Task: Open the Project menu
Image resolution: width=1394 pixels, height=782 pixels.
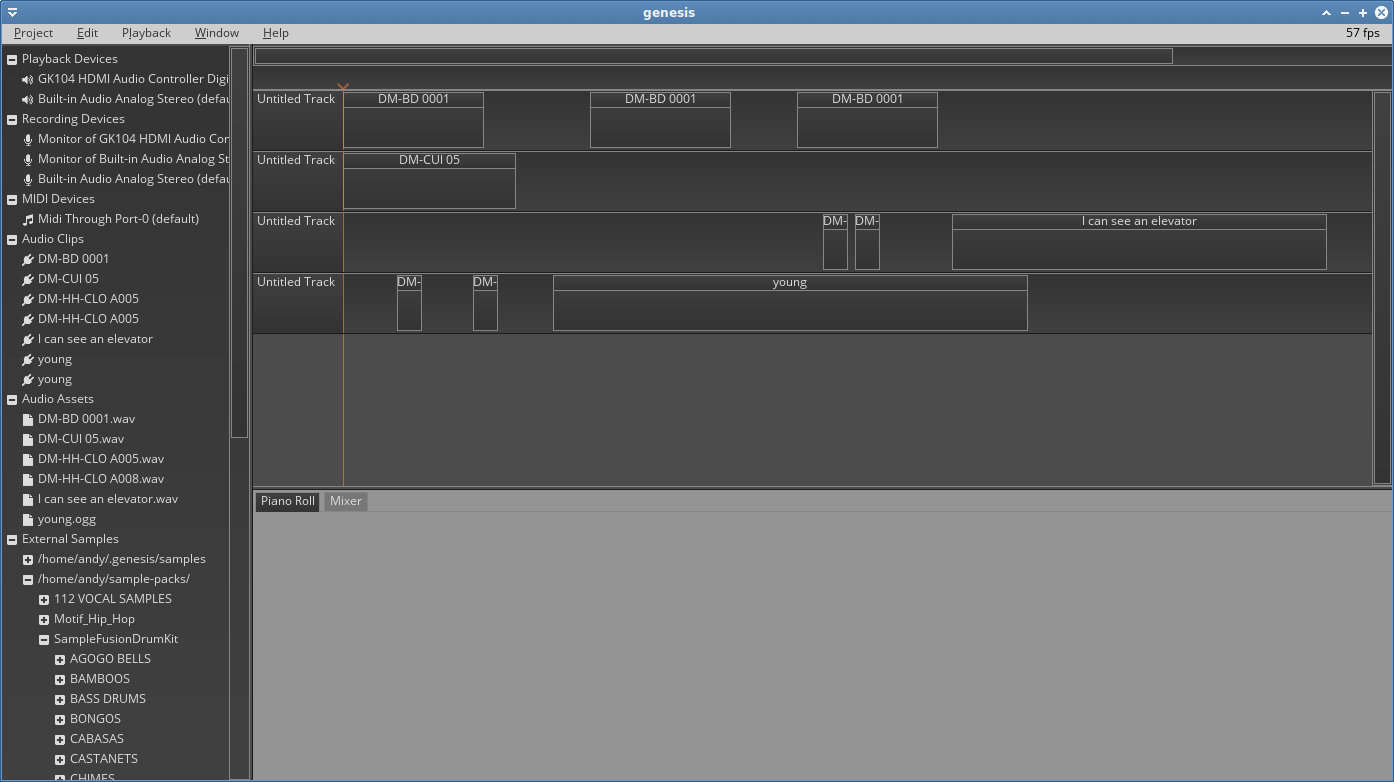Action: coord(33,32)
